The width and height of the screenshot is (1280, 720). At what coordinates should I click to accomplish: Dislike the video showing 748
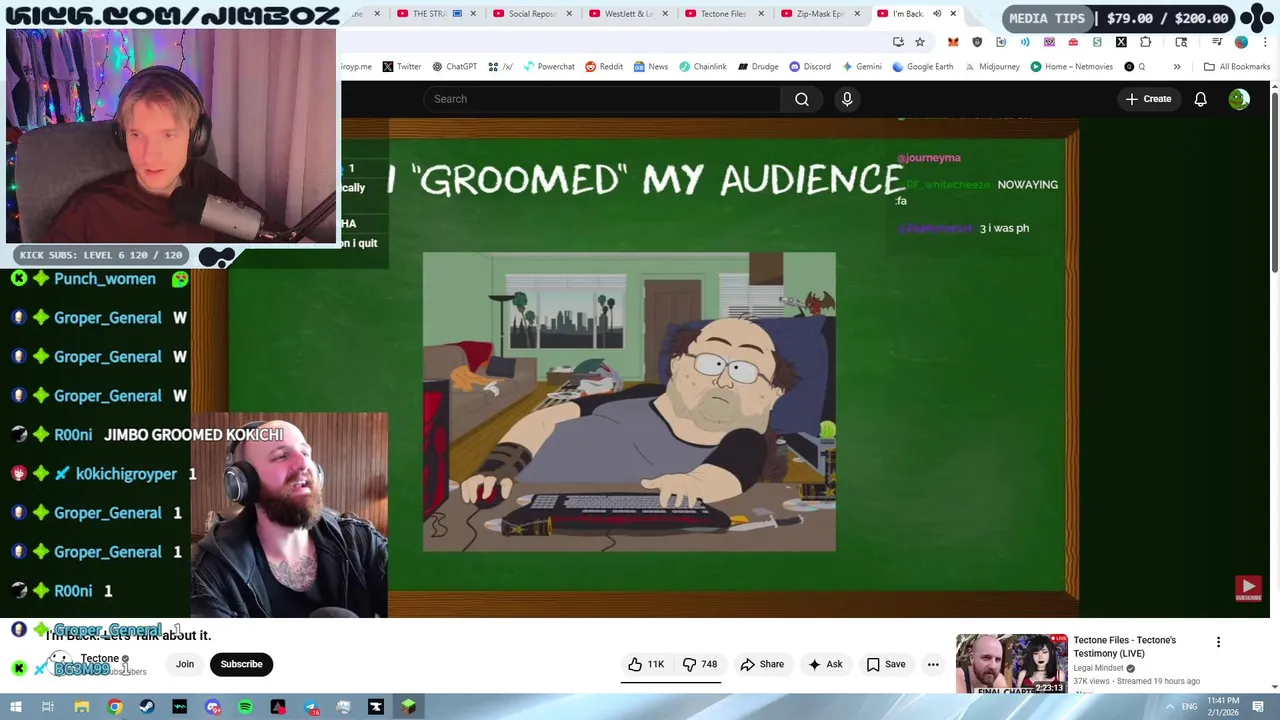[x=699, y=664]
